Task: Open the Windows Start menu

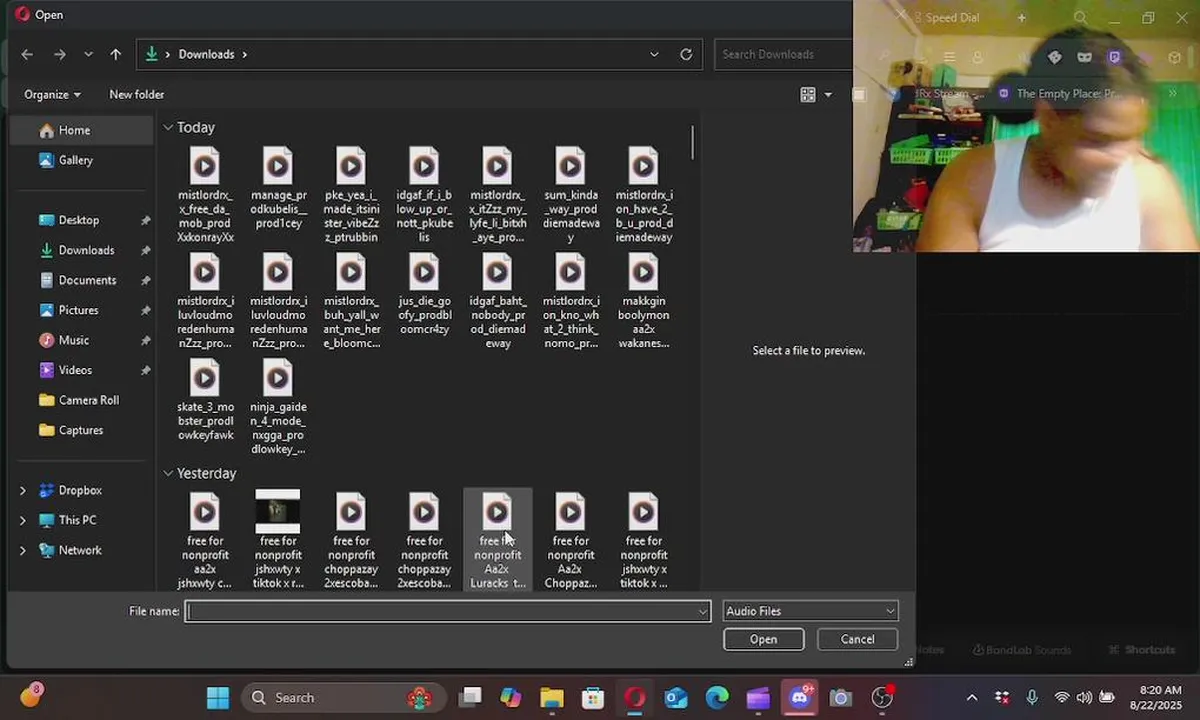Action: coord(218,698)
